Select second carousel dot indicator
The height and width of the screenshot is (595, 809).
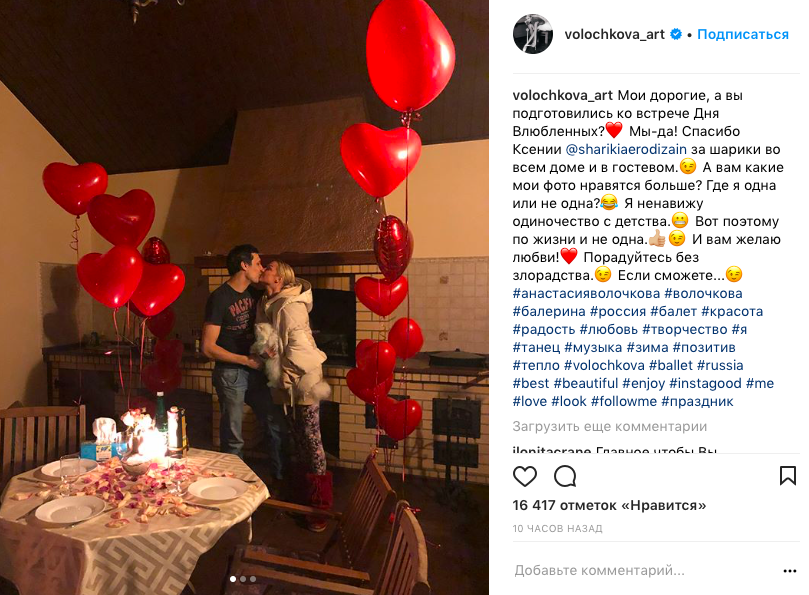click(x=243, y=579)
